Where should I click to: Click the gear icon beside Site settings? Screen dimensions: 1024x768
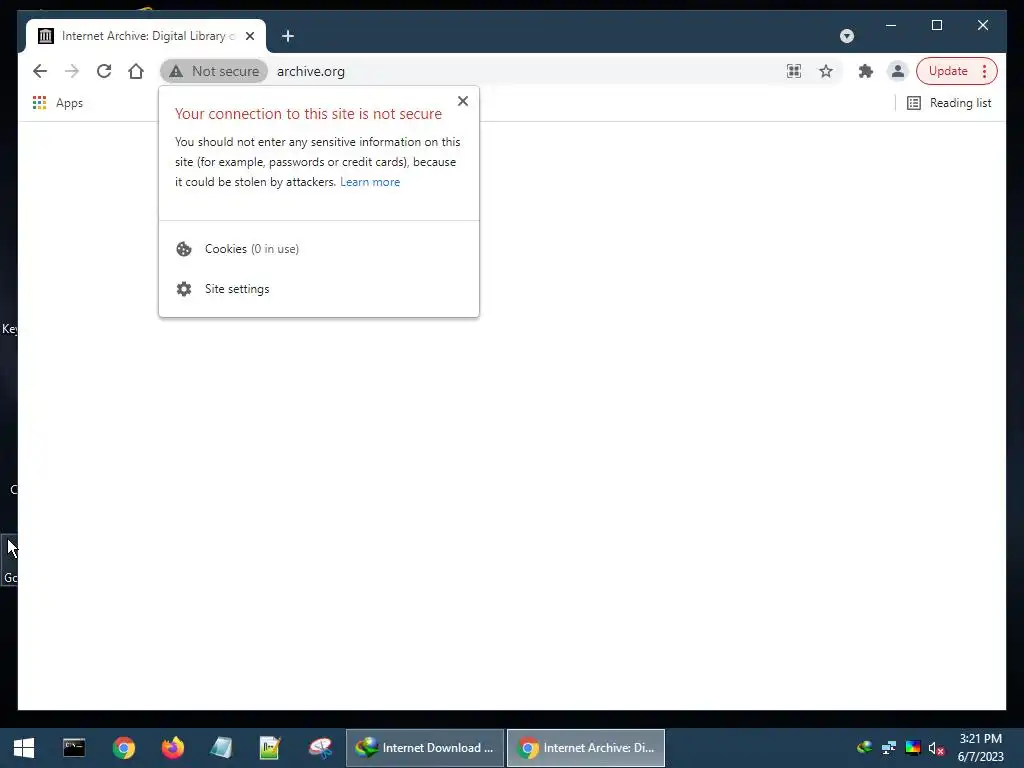pyautogui.click(x=184, y=289)
